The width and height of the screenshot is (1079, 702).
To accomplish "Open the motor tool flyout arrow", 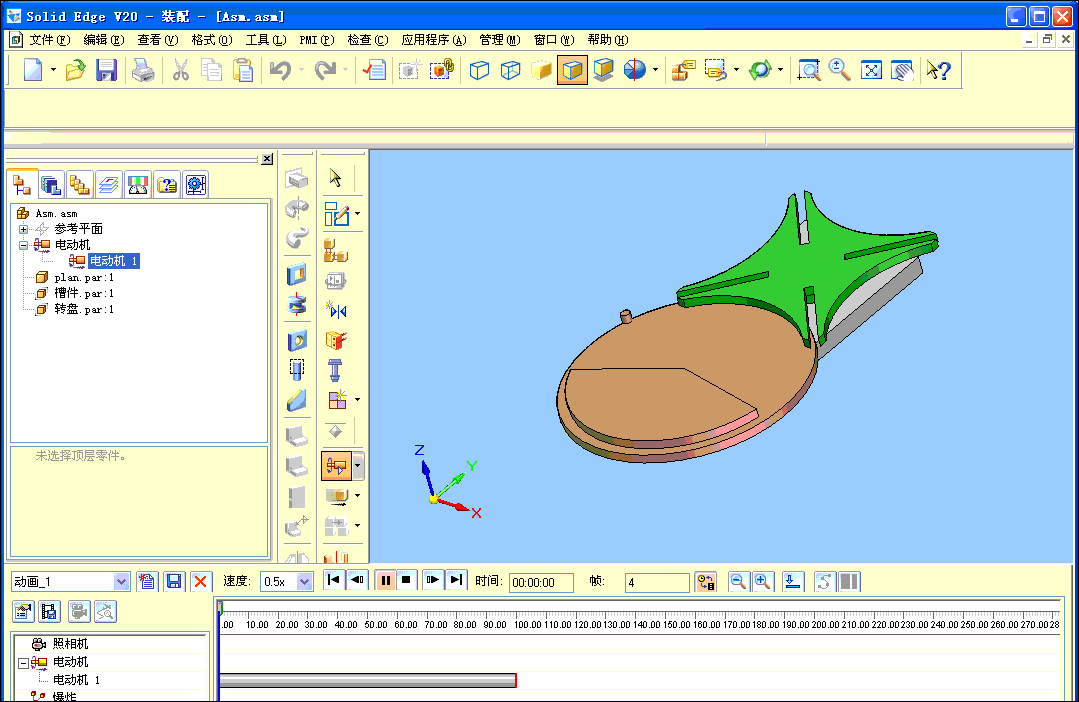I will (x=357, y=466).
